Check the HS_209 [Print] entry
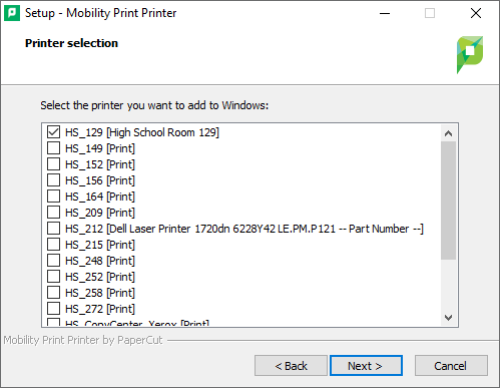The image size is (500, 388). [x=53, y=212]
